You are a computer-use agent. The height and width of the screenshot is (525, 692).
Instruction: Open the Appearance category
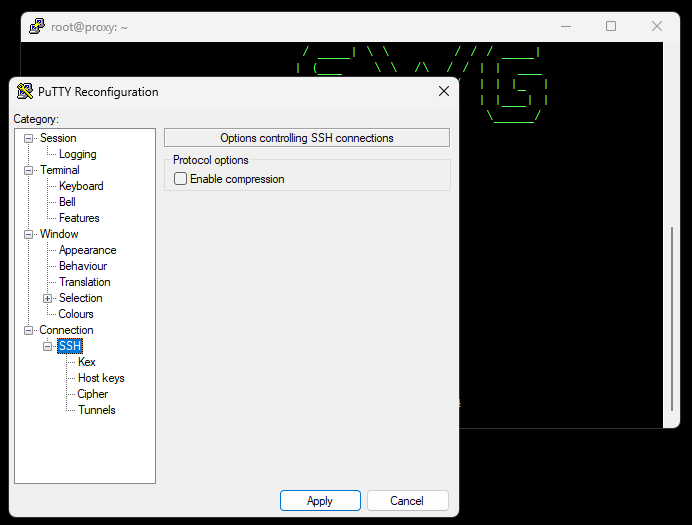click(x=87, y=250)
